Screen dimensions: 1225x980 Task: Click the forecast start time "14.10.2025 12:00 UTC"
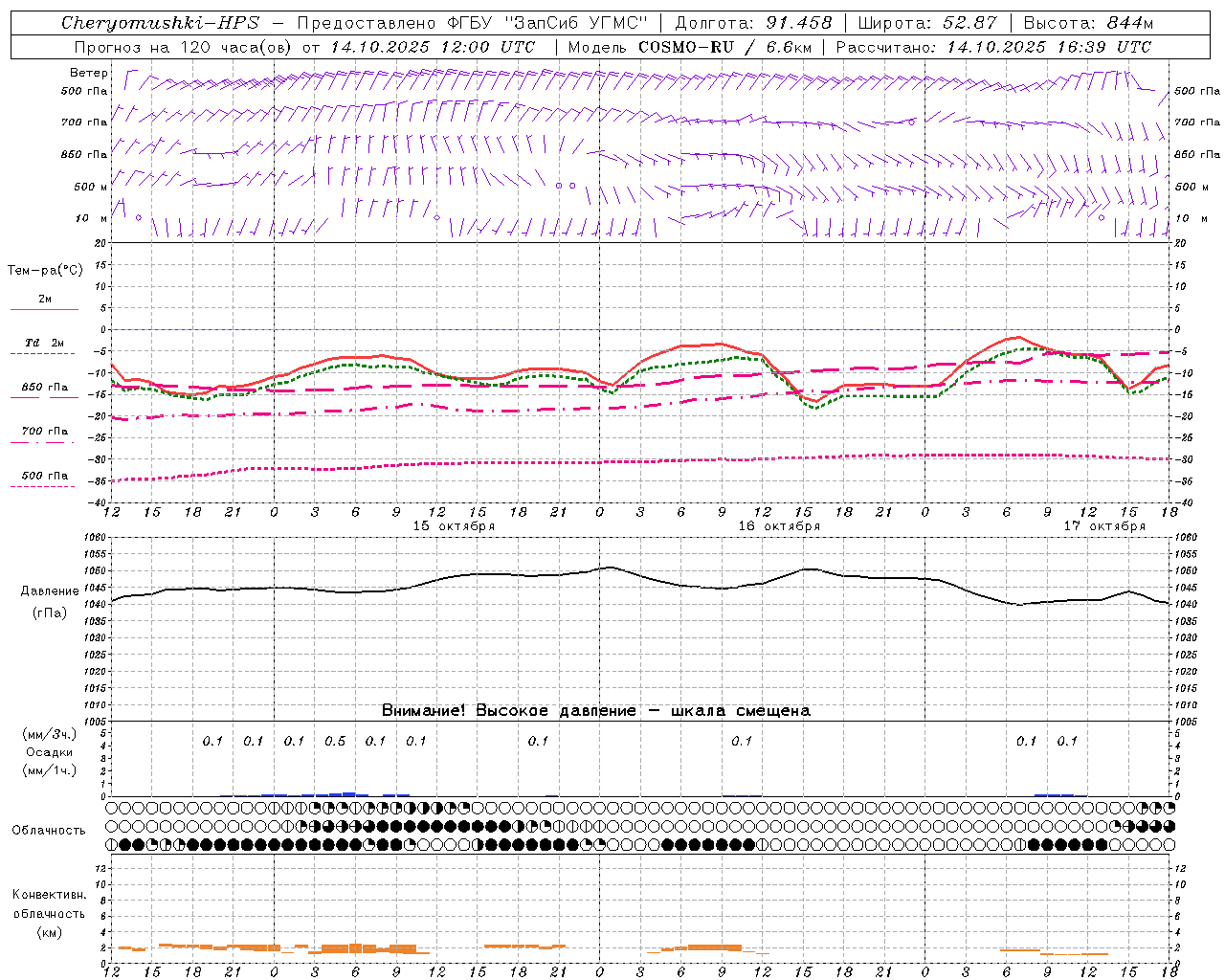point(433,47)
